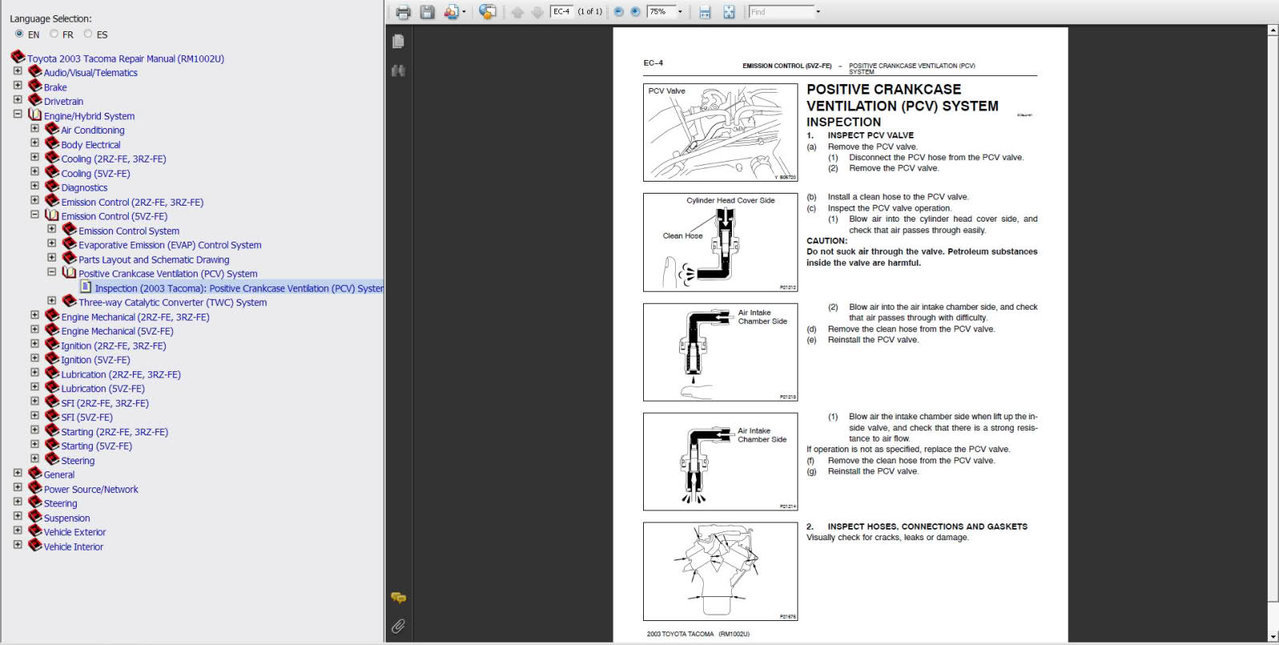Click the book icon beside Brake
The image size is (1279, 645).
coord(35,87)
